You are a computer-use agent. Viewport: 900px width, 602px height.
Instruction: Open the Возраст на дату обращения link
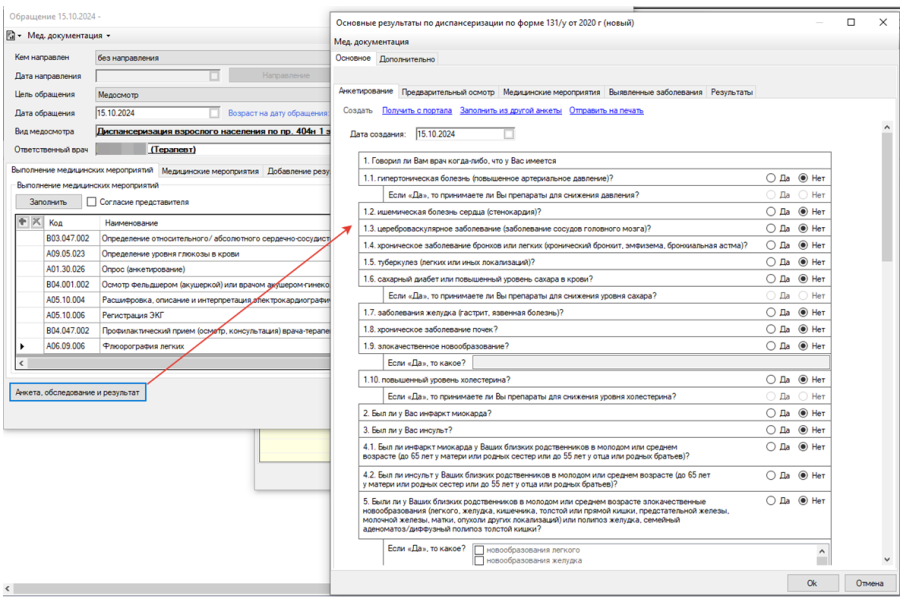279,113
